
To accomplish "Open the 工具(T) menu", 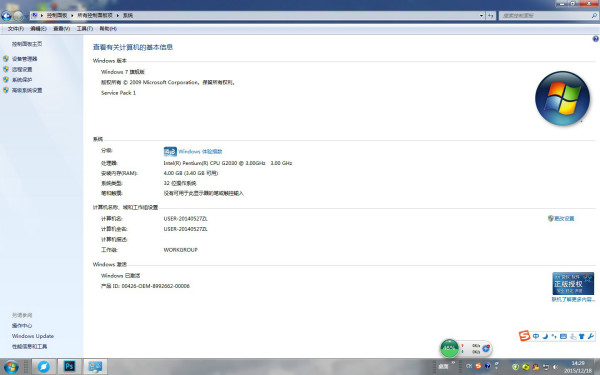I will pos(85,29).
